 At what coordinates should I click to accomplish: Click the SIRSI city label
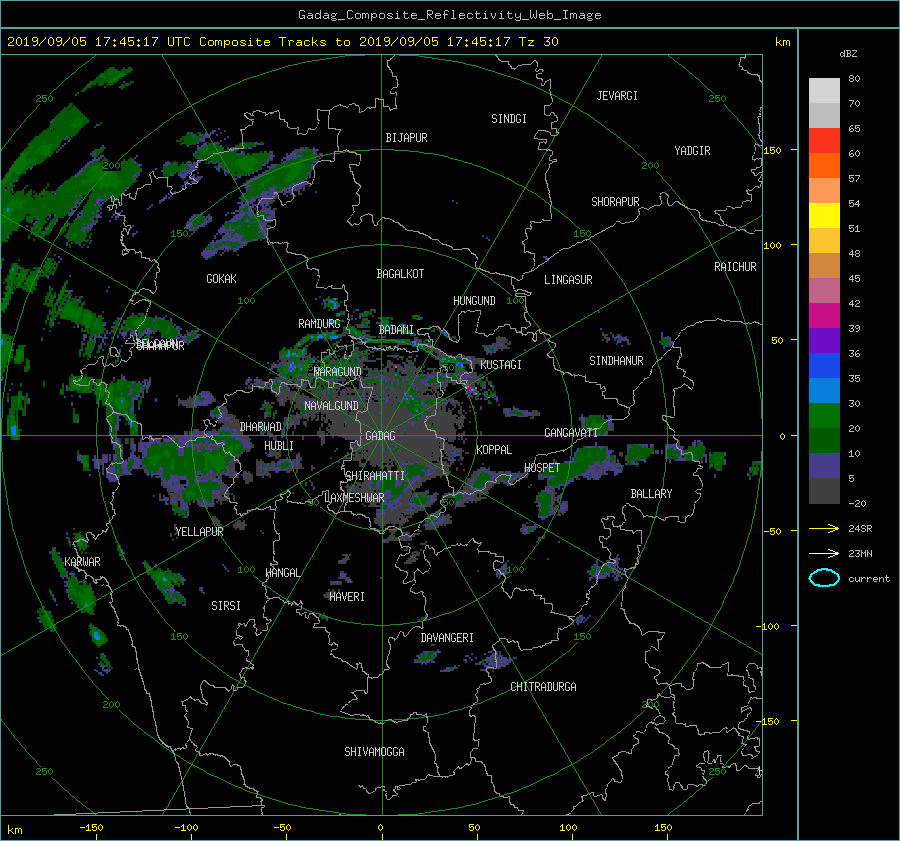(226, 606)
